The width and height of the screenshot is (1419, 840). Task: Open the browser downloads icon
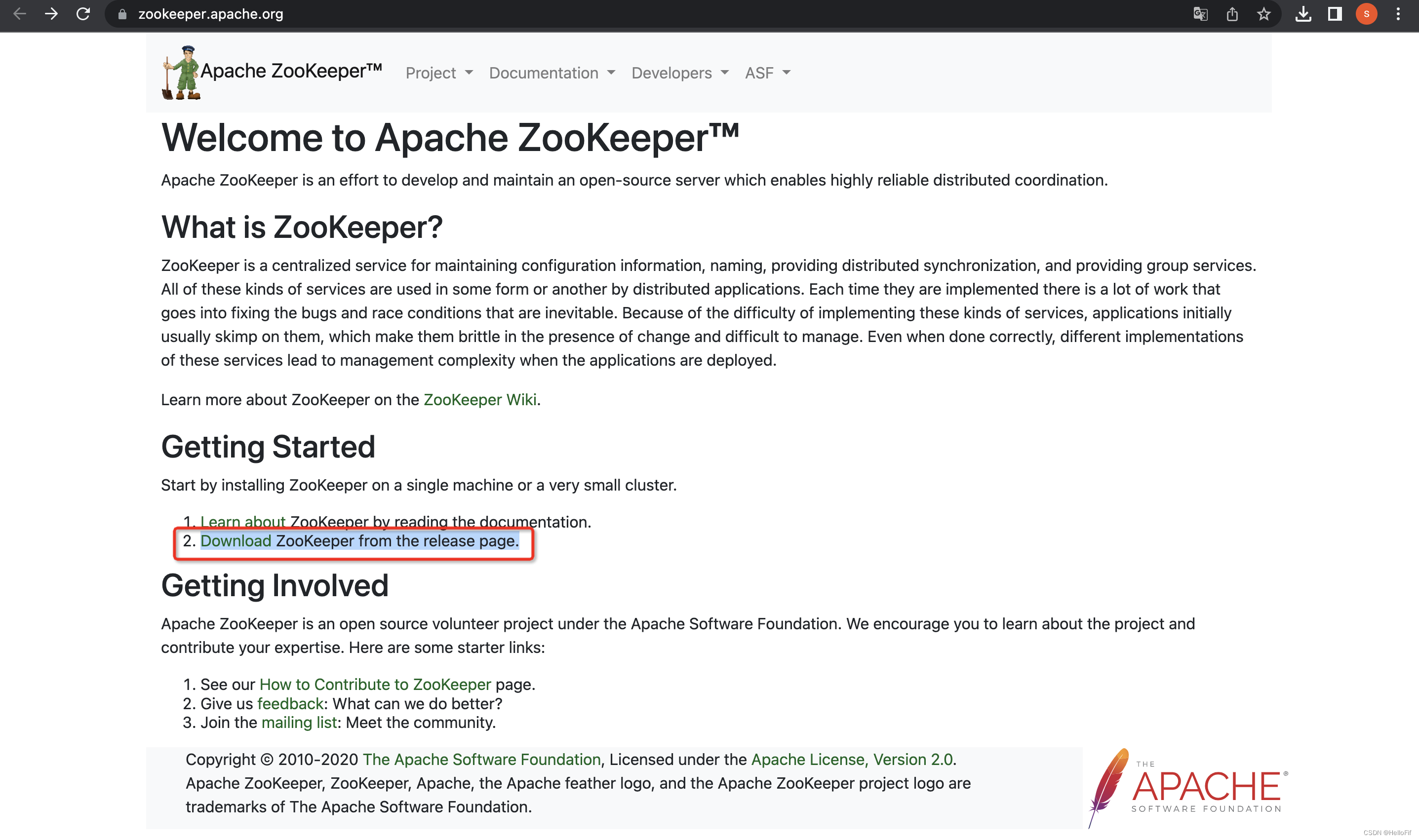tap(1303, 15)
